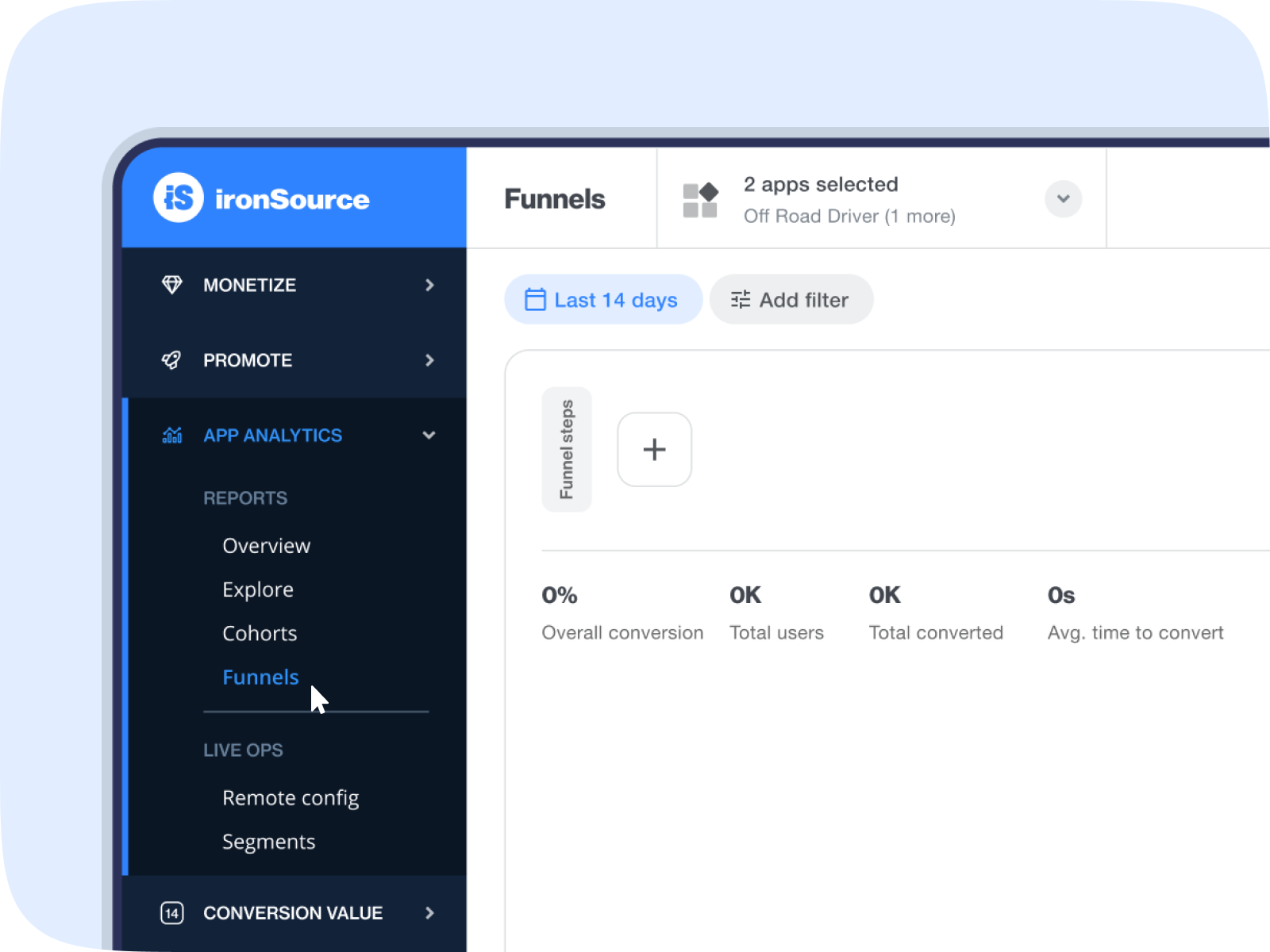Click the calendar icon in Last 14 days
This screenshot has width=1270, height=952.
click(x=536, y=300)
